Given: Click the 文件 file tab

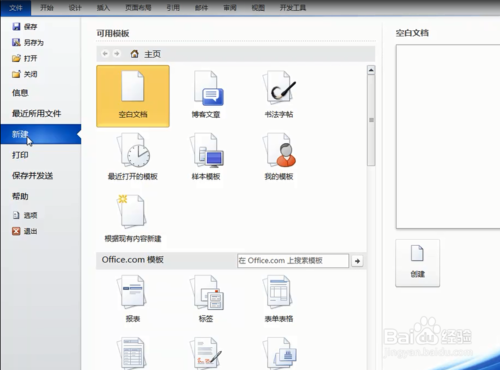Looking at the screenshot, I should pyautogui.click(x=16, y=8).
